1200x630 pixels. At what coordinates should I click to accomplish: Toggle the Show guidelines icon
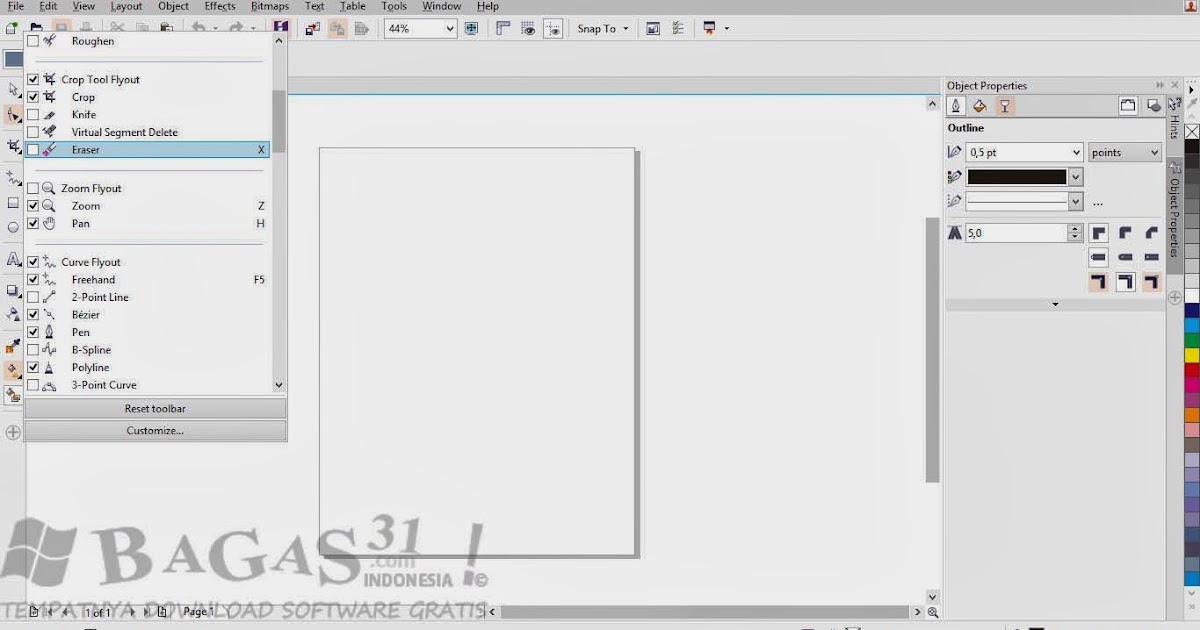(x=553, y=29)
